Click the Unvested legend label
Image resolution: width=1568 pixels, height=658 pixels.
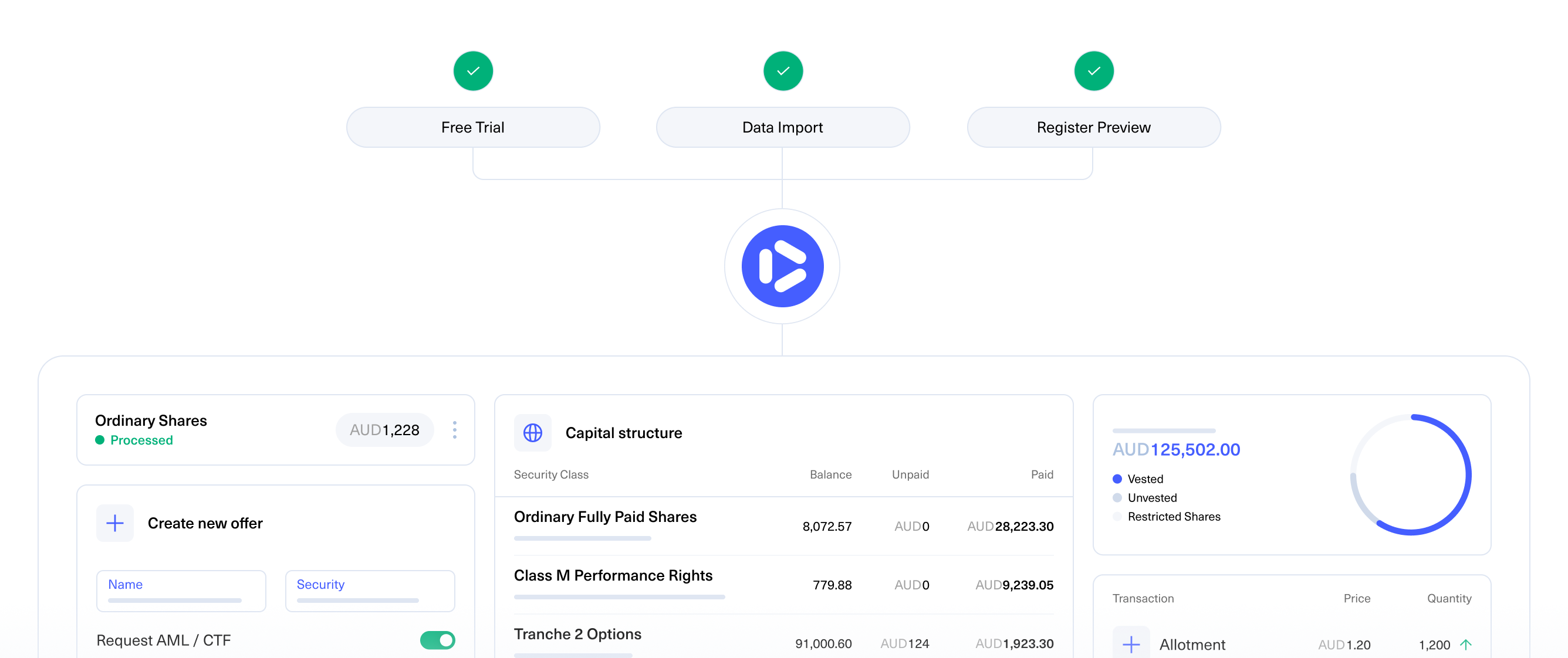(x=1152, y=497)
